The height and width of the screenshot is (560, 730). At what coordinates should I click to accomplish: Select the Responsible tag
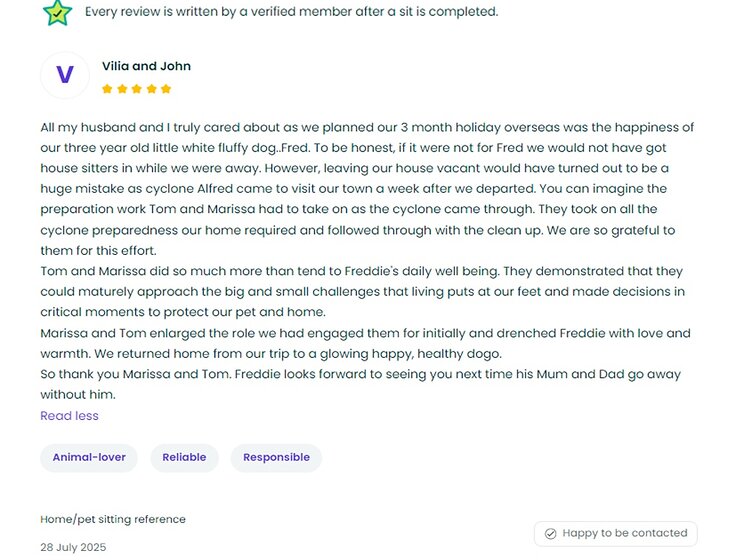pos(276,458)
